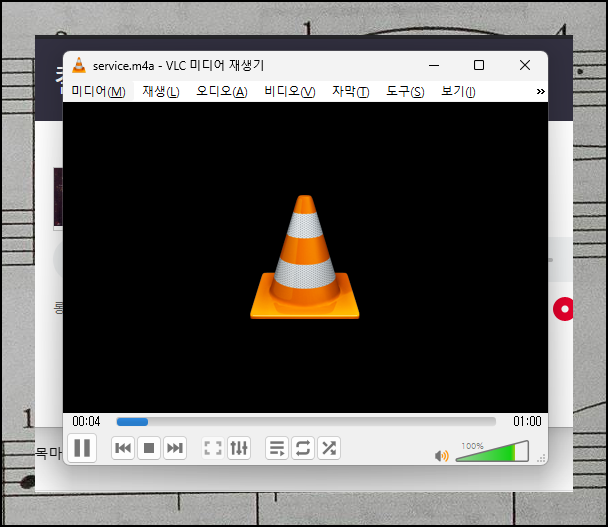Adjust the 100% volume slider
Viewport: 608px width, 527px height.
[492, 451]
